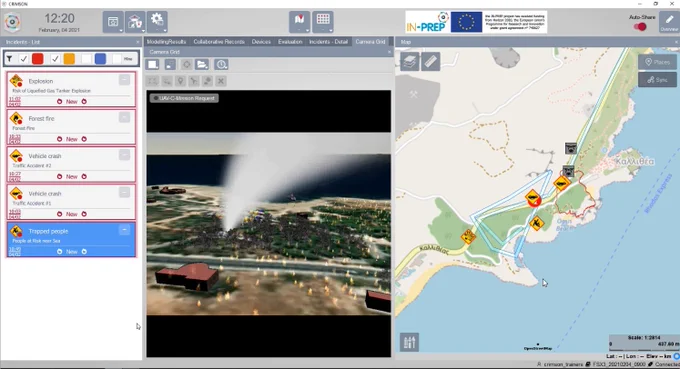The height and width of the screenshot is (369, 680).
Task: Click the red priority color swatch
Action: point(38,59)
